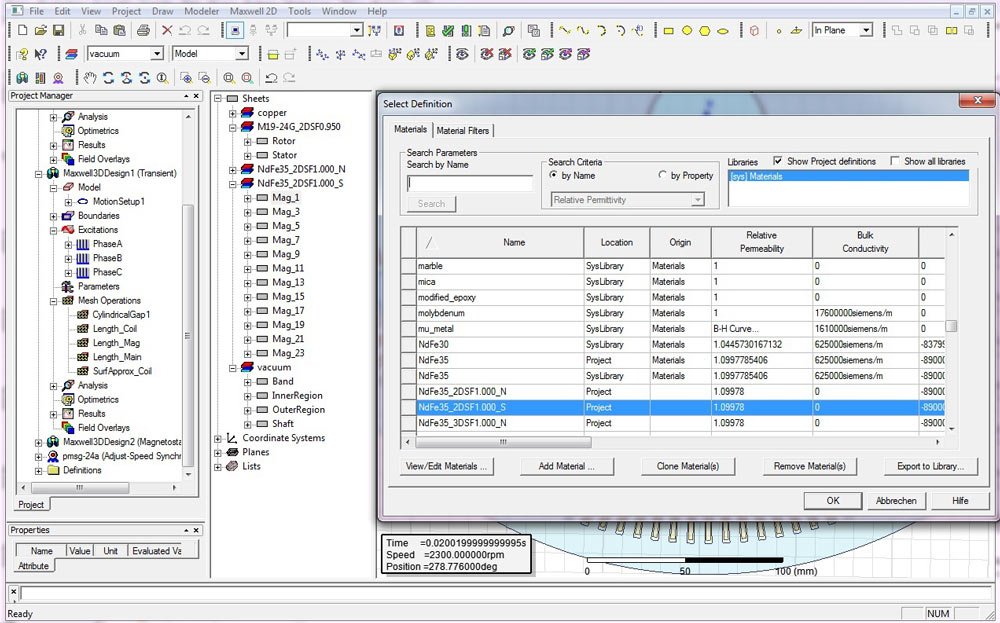This screenshot has height=623, width=1000.
Task: Open the vacuum material dropdown
Action: point(156,54)
